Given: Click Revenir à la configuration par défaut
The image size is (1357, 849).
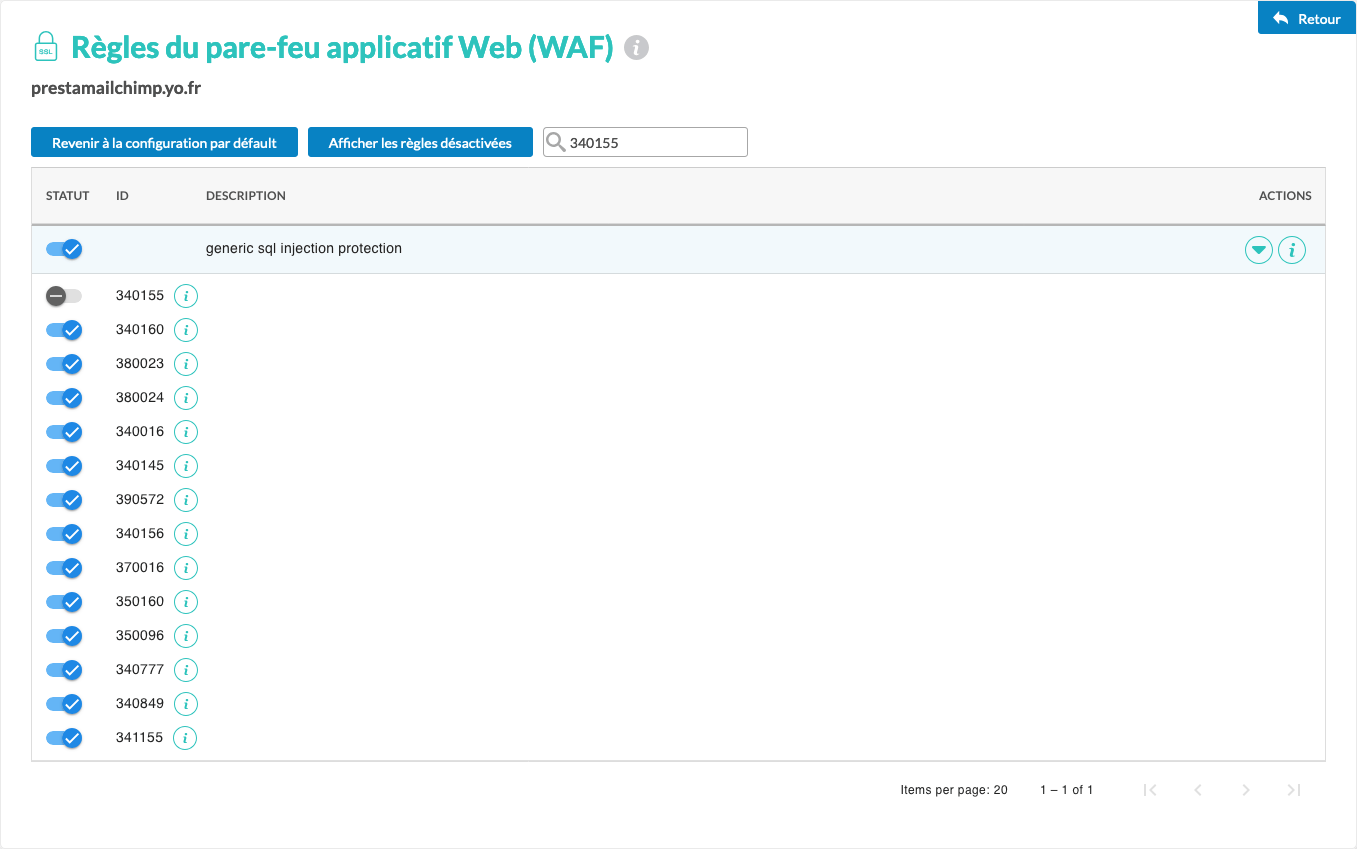Looking at the screenshot, I should (x=164, y=143).
